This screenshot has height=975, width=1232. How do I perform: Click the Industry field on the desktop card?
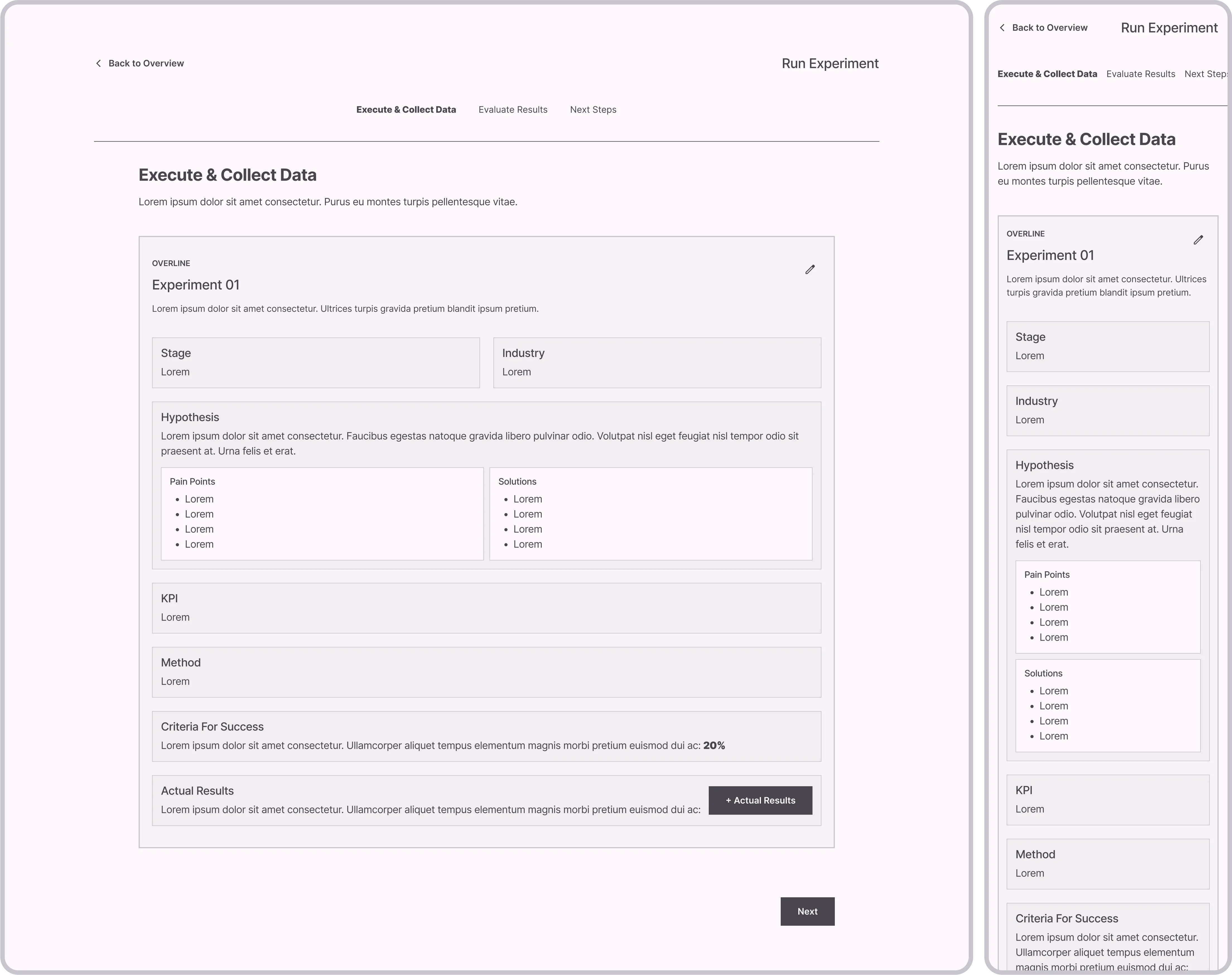click(x=657, y=362)
